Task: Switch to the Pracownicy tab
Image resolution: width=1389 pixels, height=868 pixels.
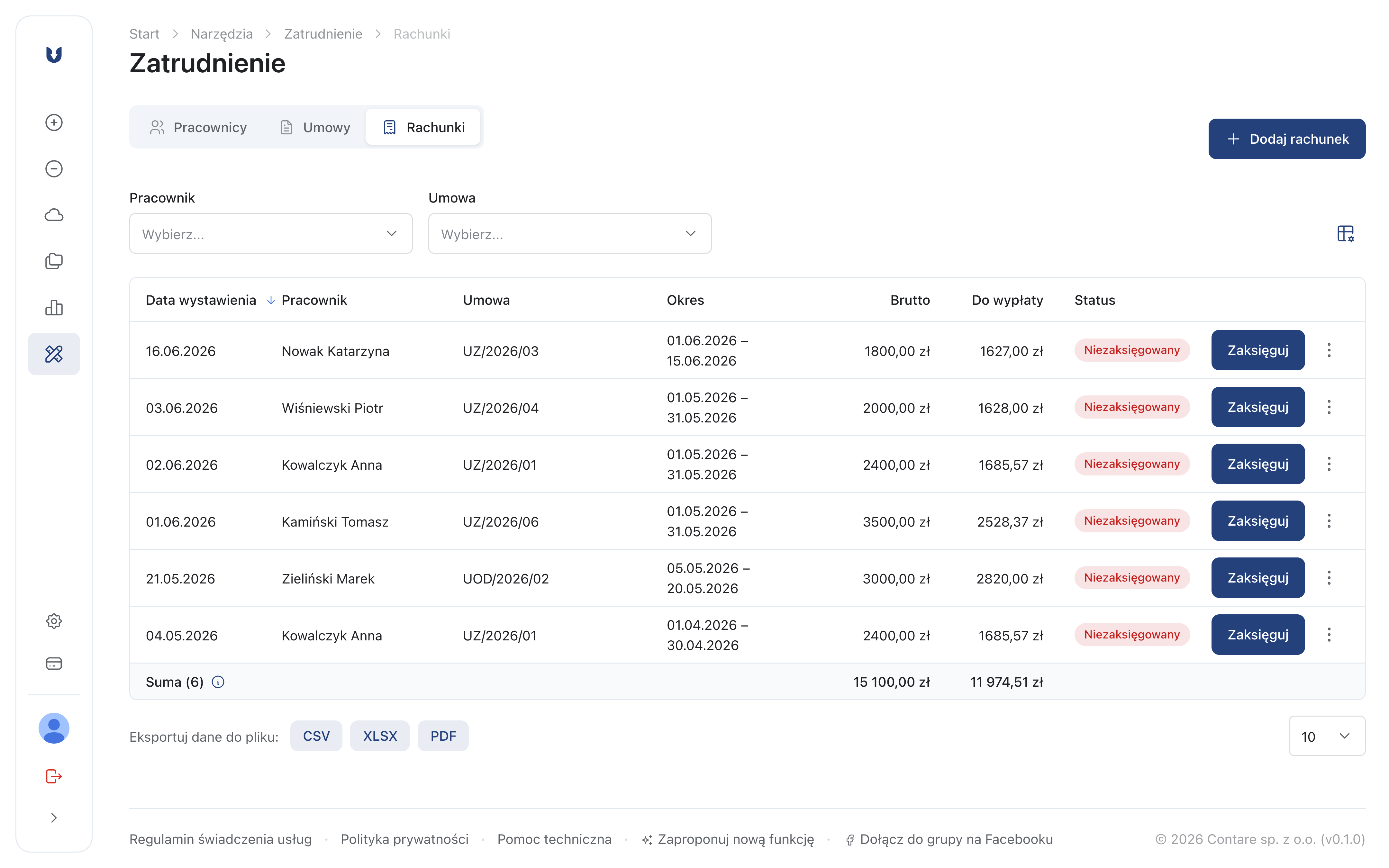Action: [x=198, y=127]
